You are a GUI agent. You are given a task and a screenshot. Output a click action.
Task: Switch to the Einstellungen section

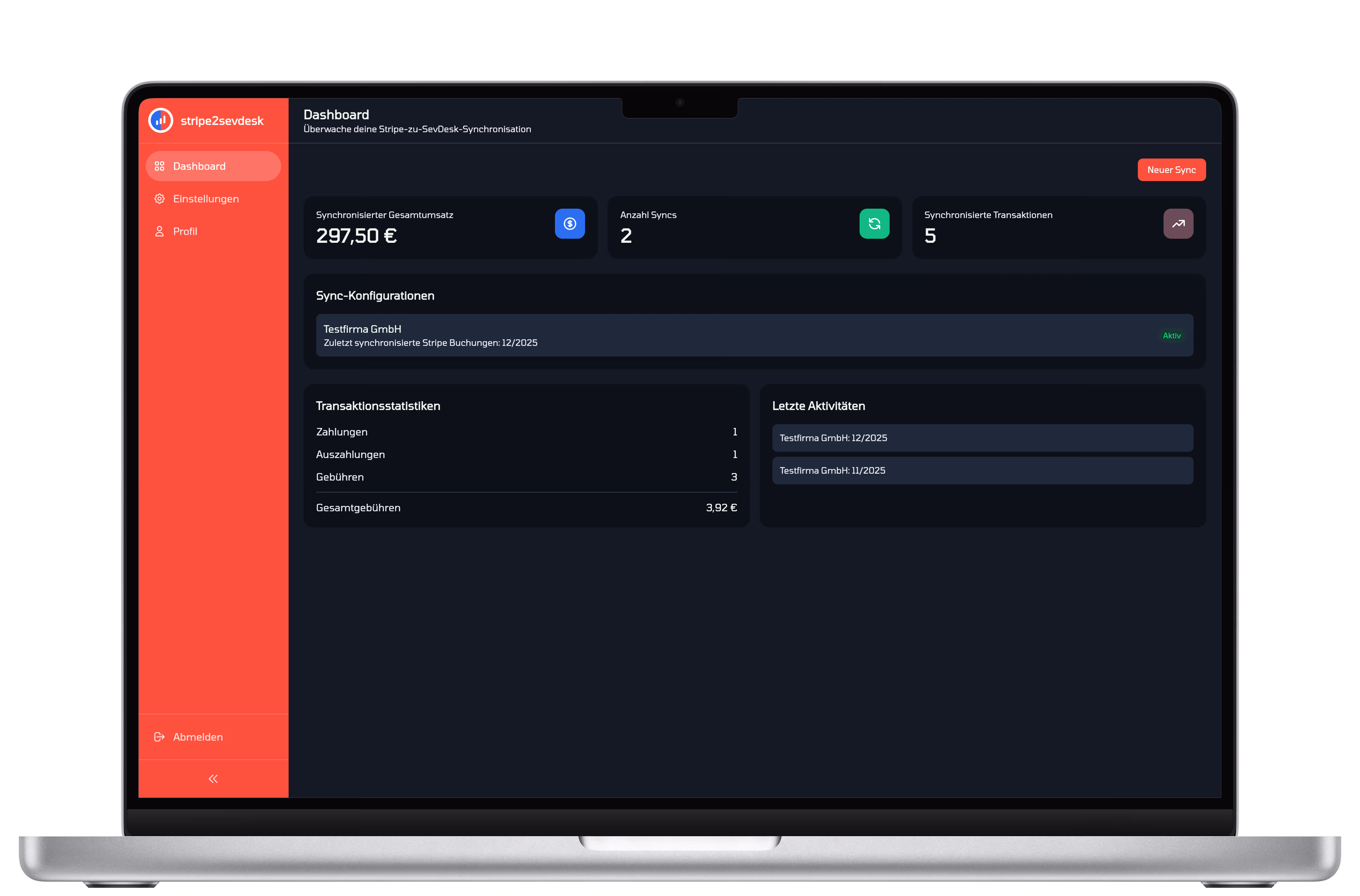tap(206, 198)
